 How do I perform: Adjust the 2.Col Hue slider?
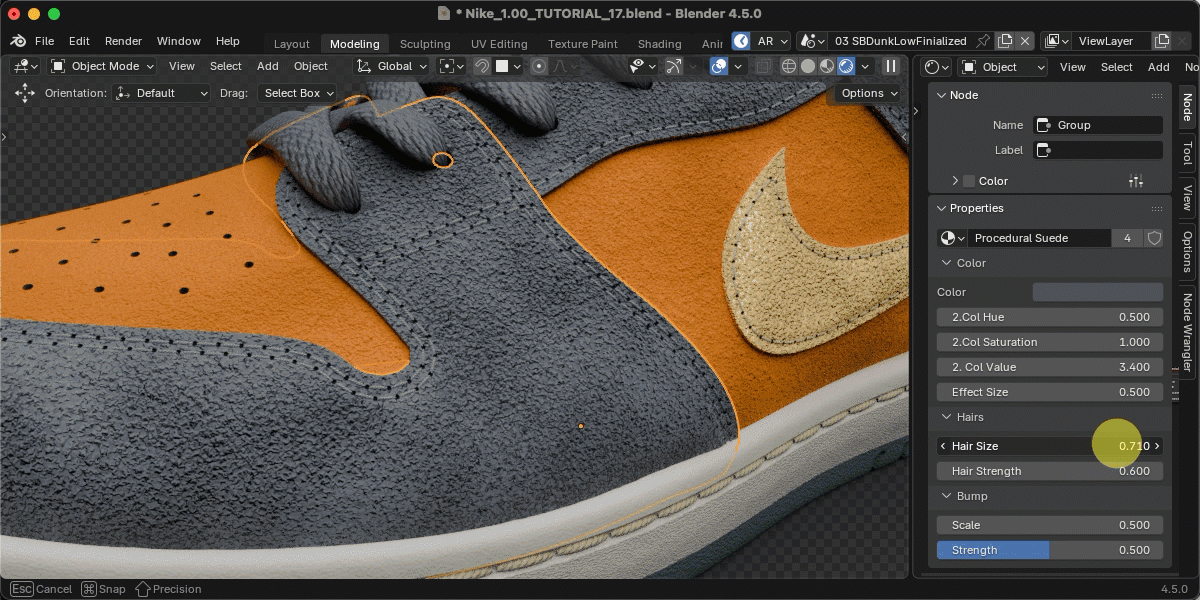tap(1050, 317)
